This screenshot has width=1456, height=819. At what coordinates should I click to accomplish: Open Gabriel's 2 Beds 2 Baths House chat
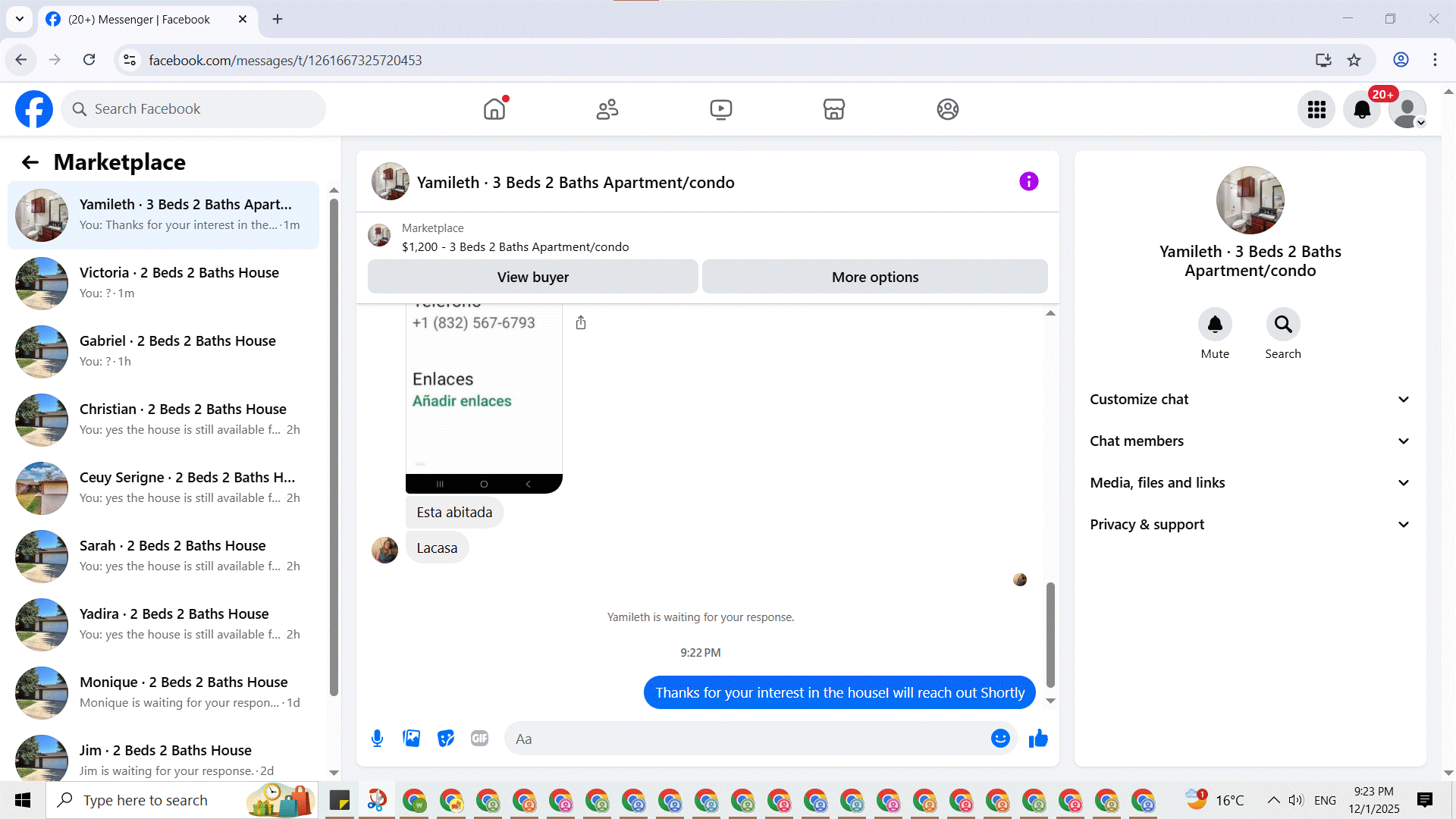pos(163,352)
